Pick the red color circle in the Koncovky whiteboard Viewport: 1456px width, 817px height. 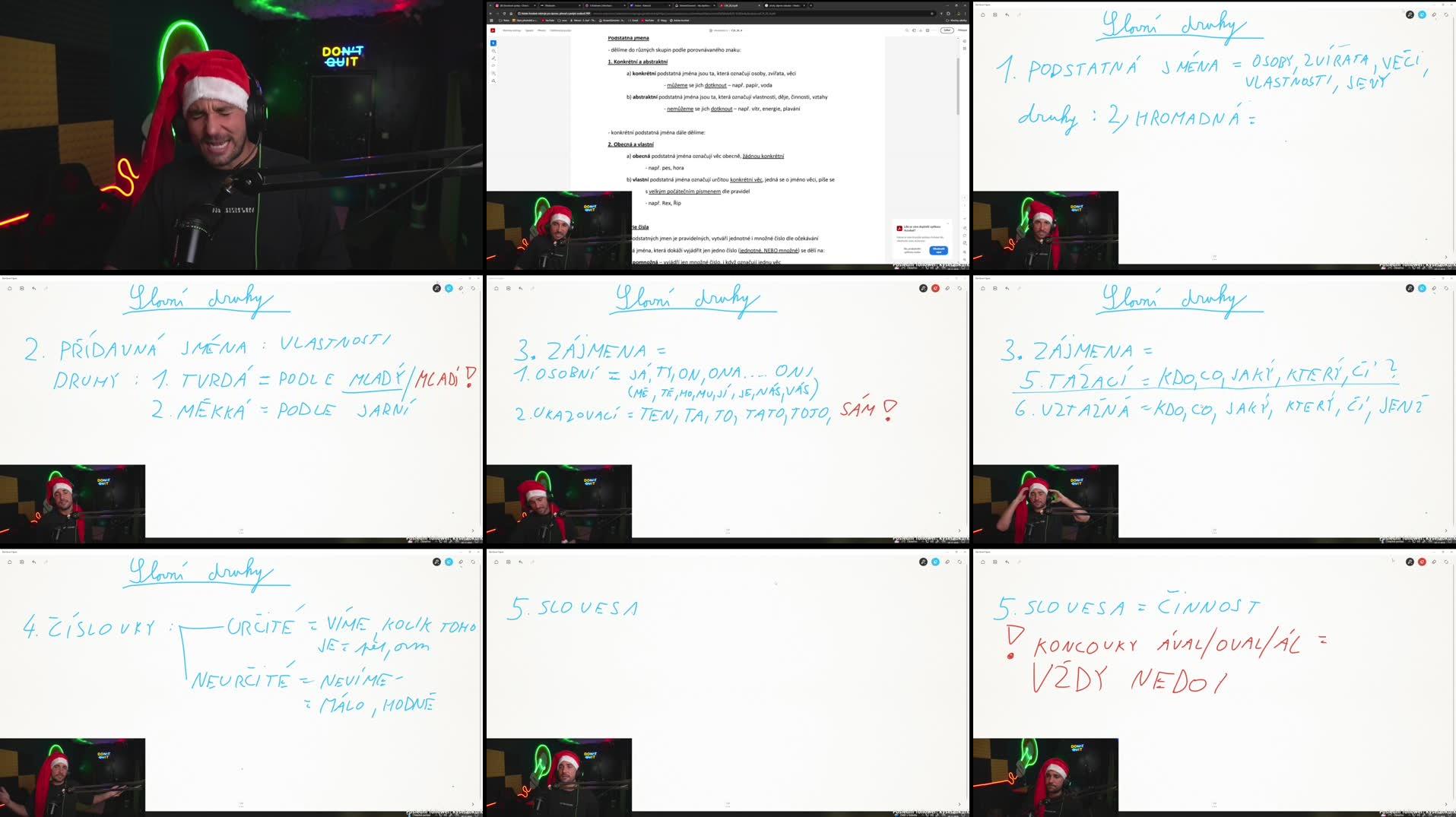[1422, 562]
